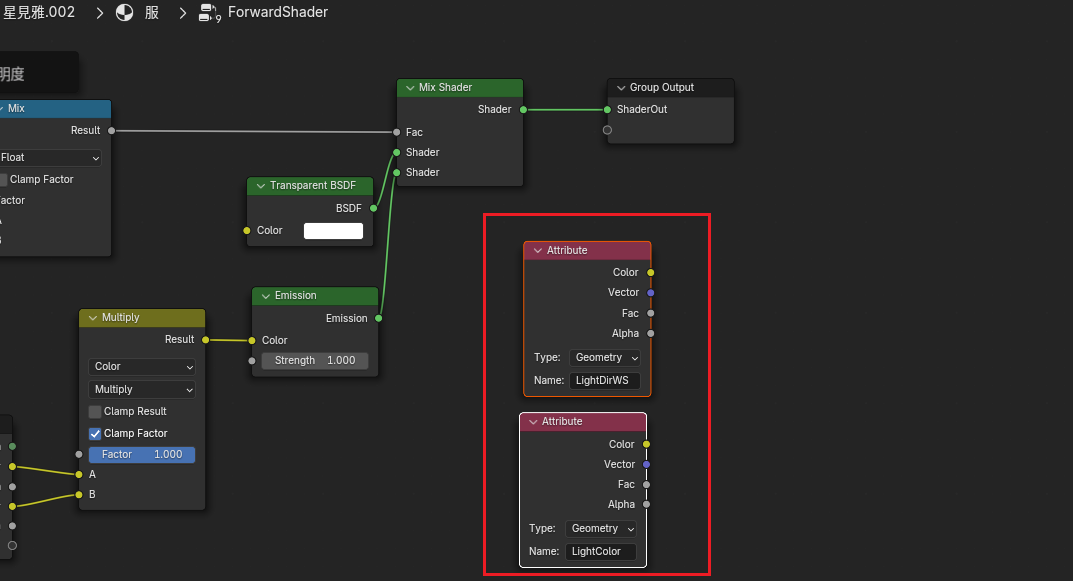Click the Mix Shader Fac input socket
The width and height of the screenshot is (1073, 581).
pos(397,132)
